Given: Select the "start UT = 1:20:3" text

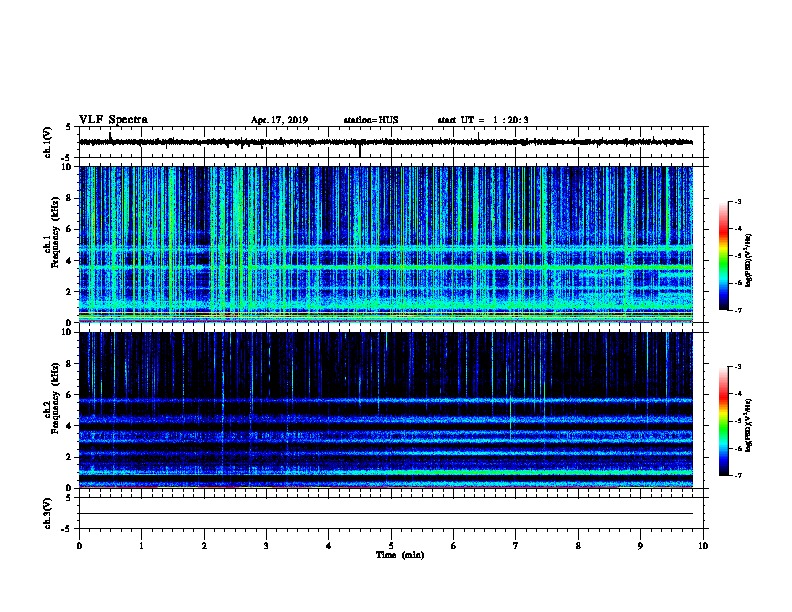Looking at the screenshot, I should pyautogui.click(x=483, y=120).
